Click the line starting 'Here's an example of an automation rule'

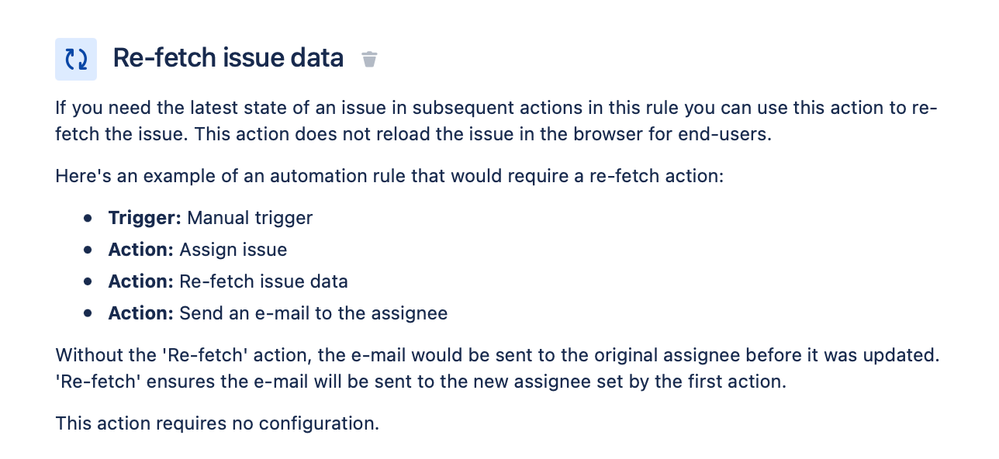(x=389, y=175)
